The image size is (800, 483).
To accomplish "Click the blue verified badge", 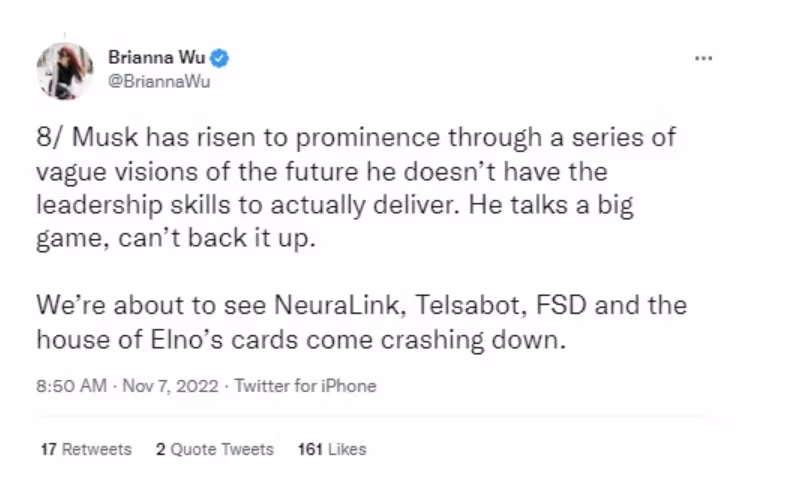I will (221, 59).
